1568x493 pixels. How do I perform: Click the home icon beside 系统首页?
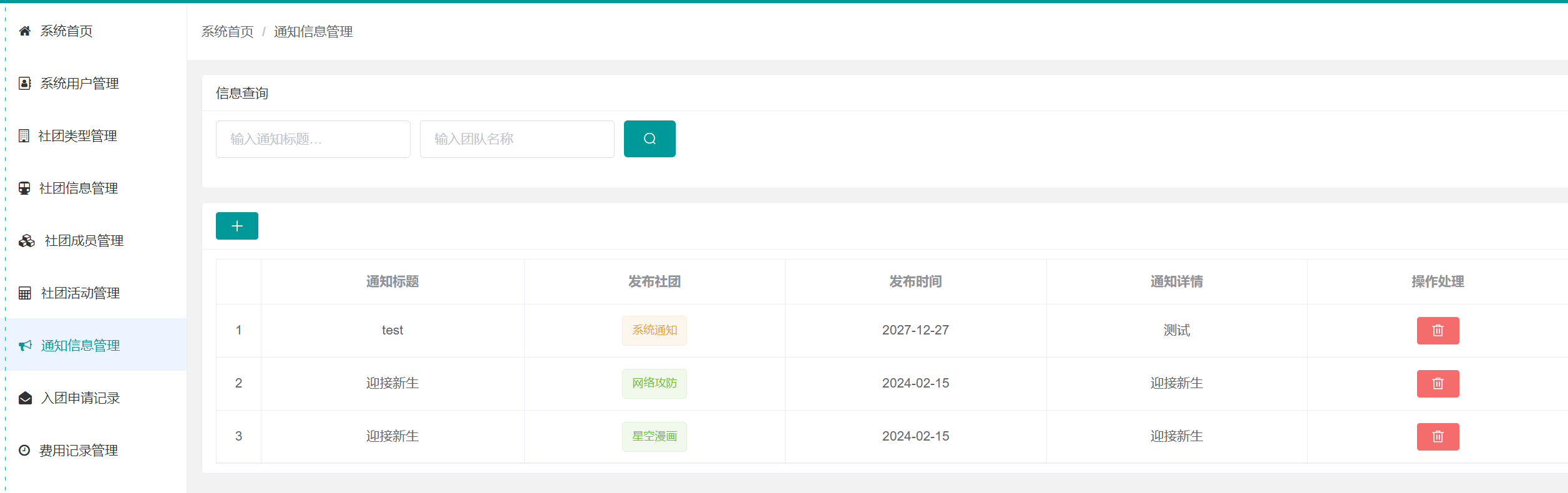tap(25, 31)
